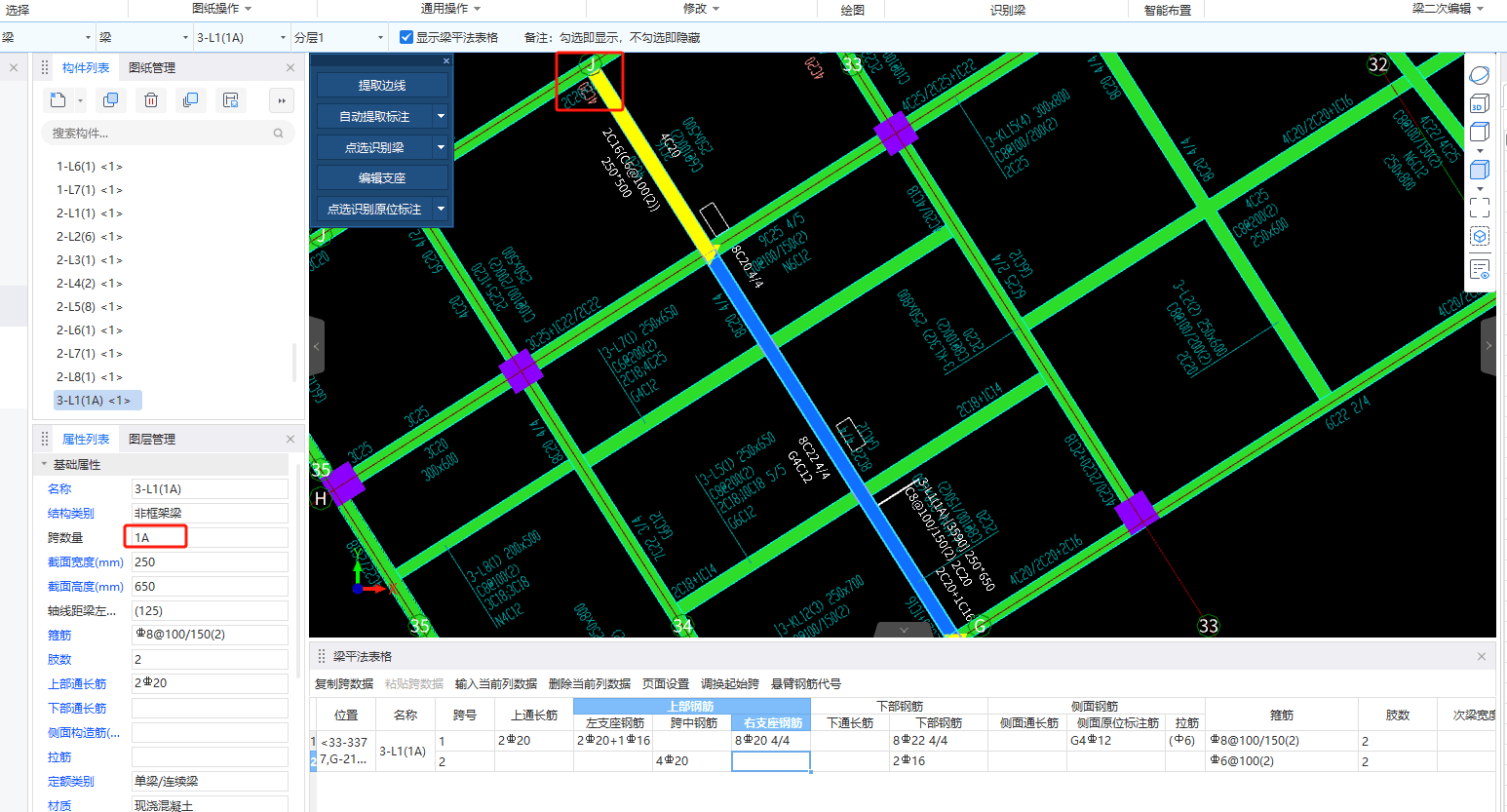Open the 图纸操作 menu
This screenshot has height=812, width=1507.
(221, 9)
